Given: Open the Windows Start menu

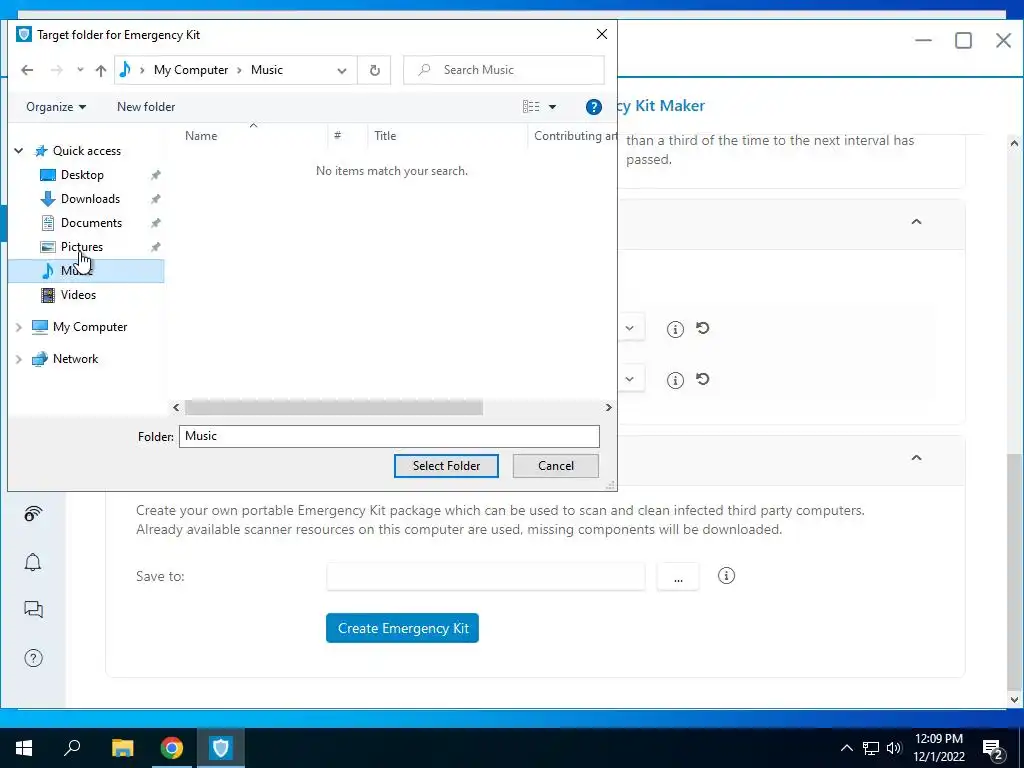Looking at the screenshot, I should [24, 748].
